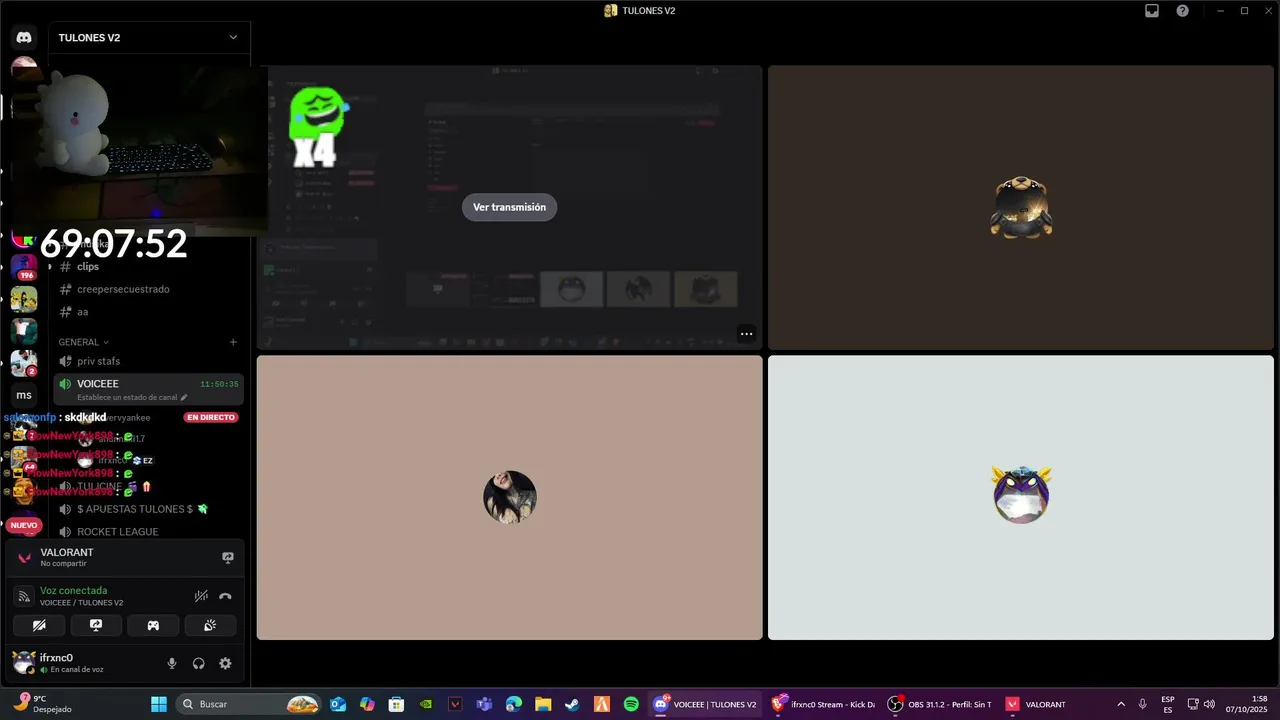The height and width of the screenshot is (720, 1280).
Task: Create channel in GENERAL category
Action: 233,342
